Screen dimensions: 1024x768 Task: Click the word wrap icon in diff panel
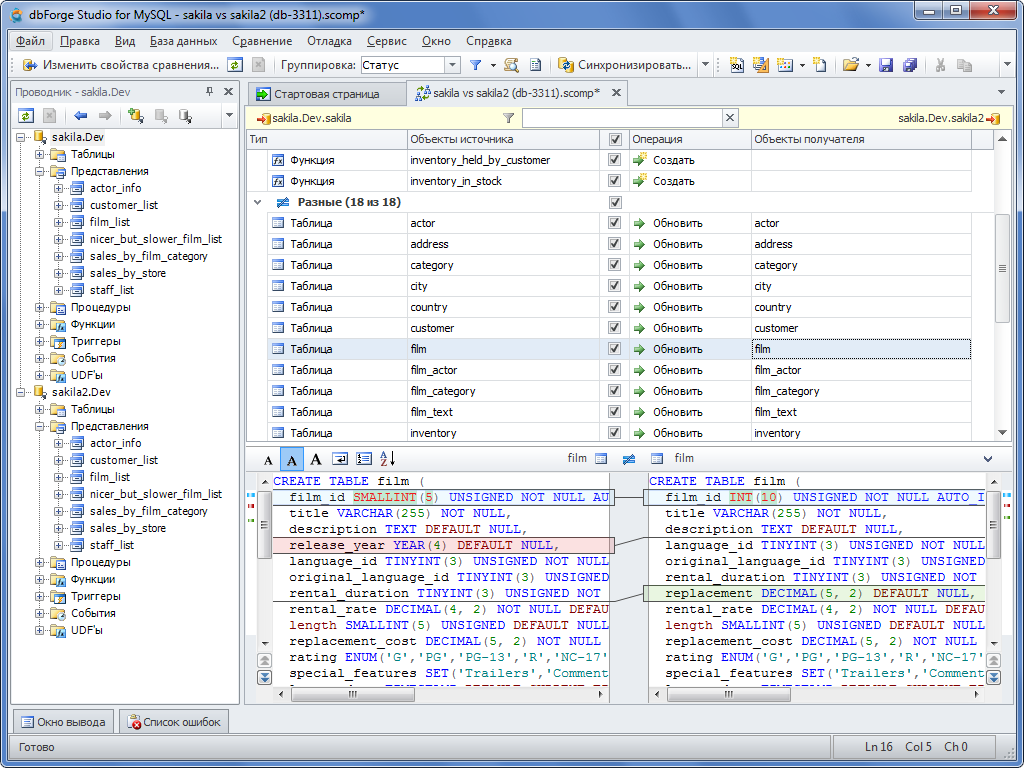pyautogui.click(x=340, y=459)
